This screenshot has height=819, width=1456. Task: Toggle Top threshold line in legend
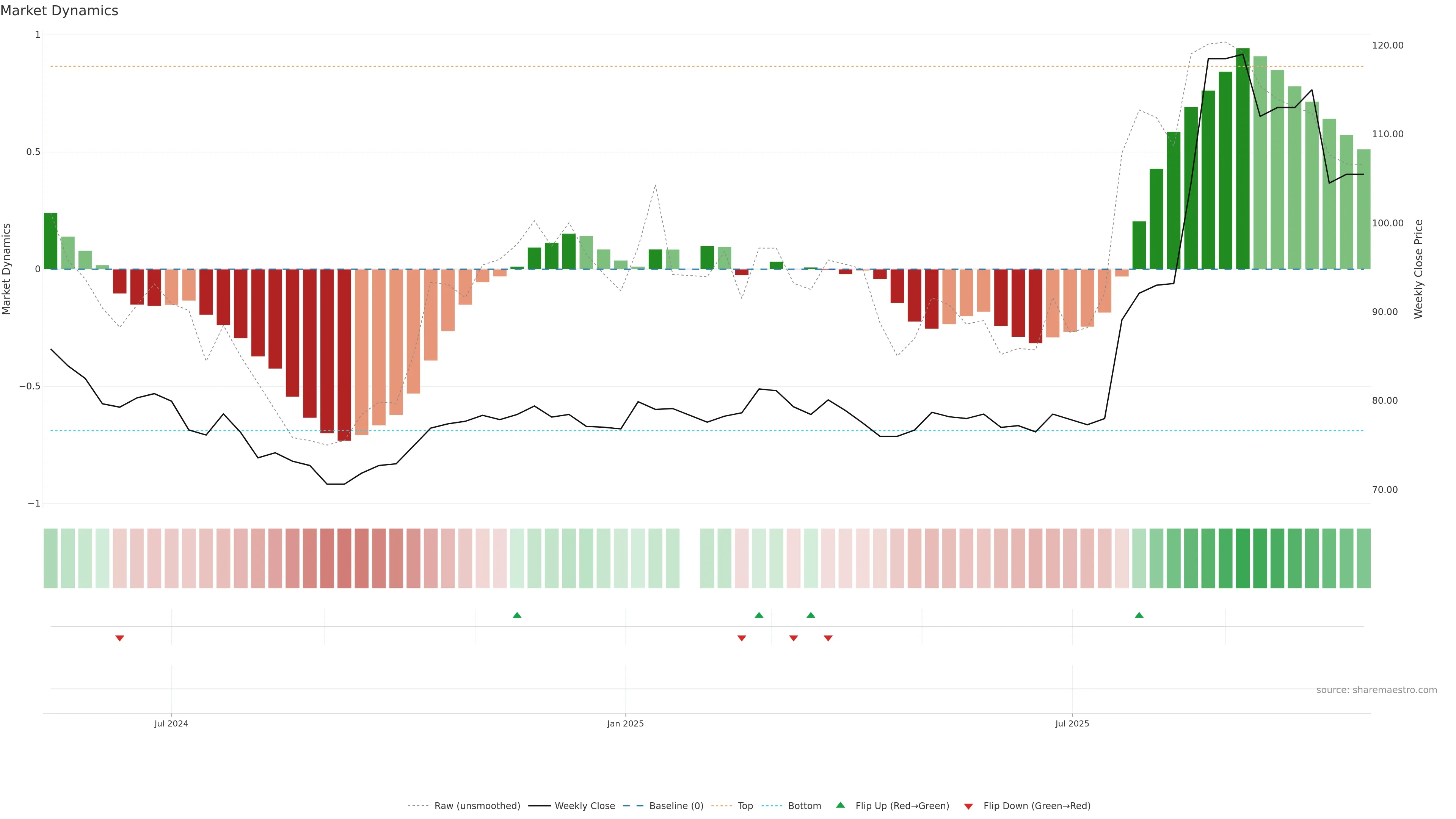(745, 805)
